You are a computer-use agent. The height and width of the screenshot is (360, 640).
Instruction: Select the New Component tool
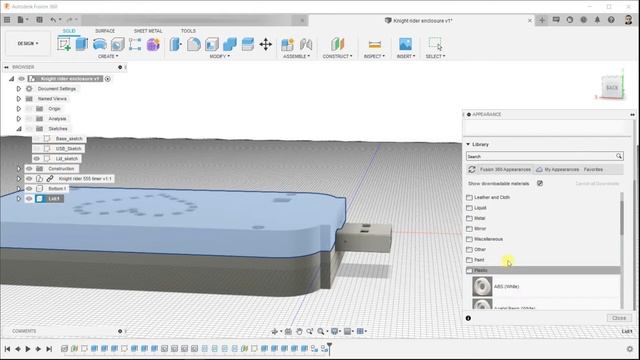pos(288,44)
